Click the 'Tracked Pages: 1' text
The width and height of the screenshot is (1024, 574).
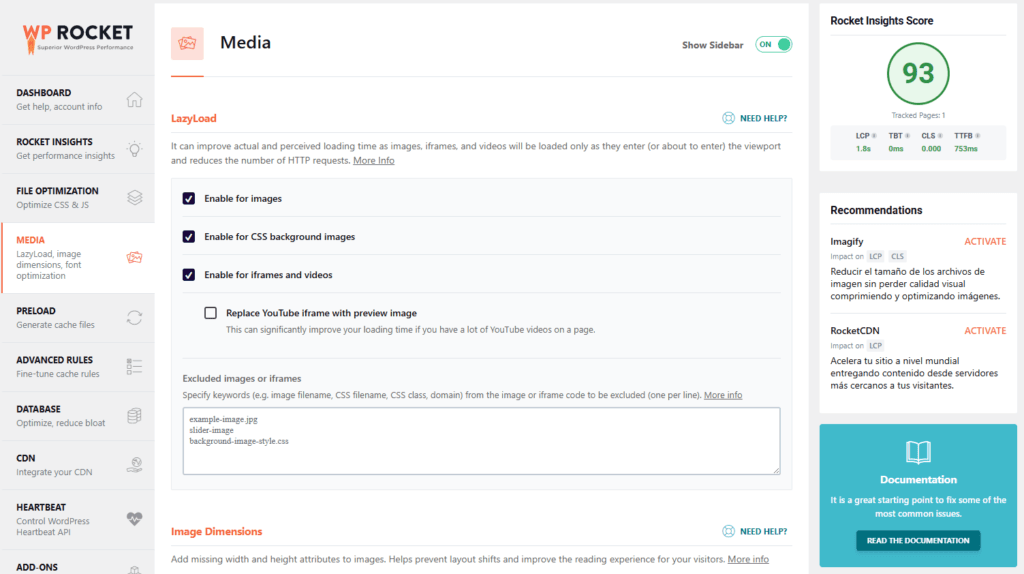pos(918,116)
